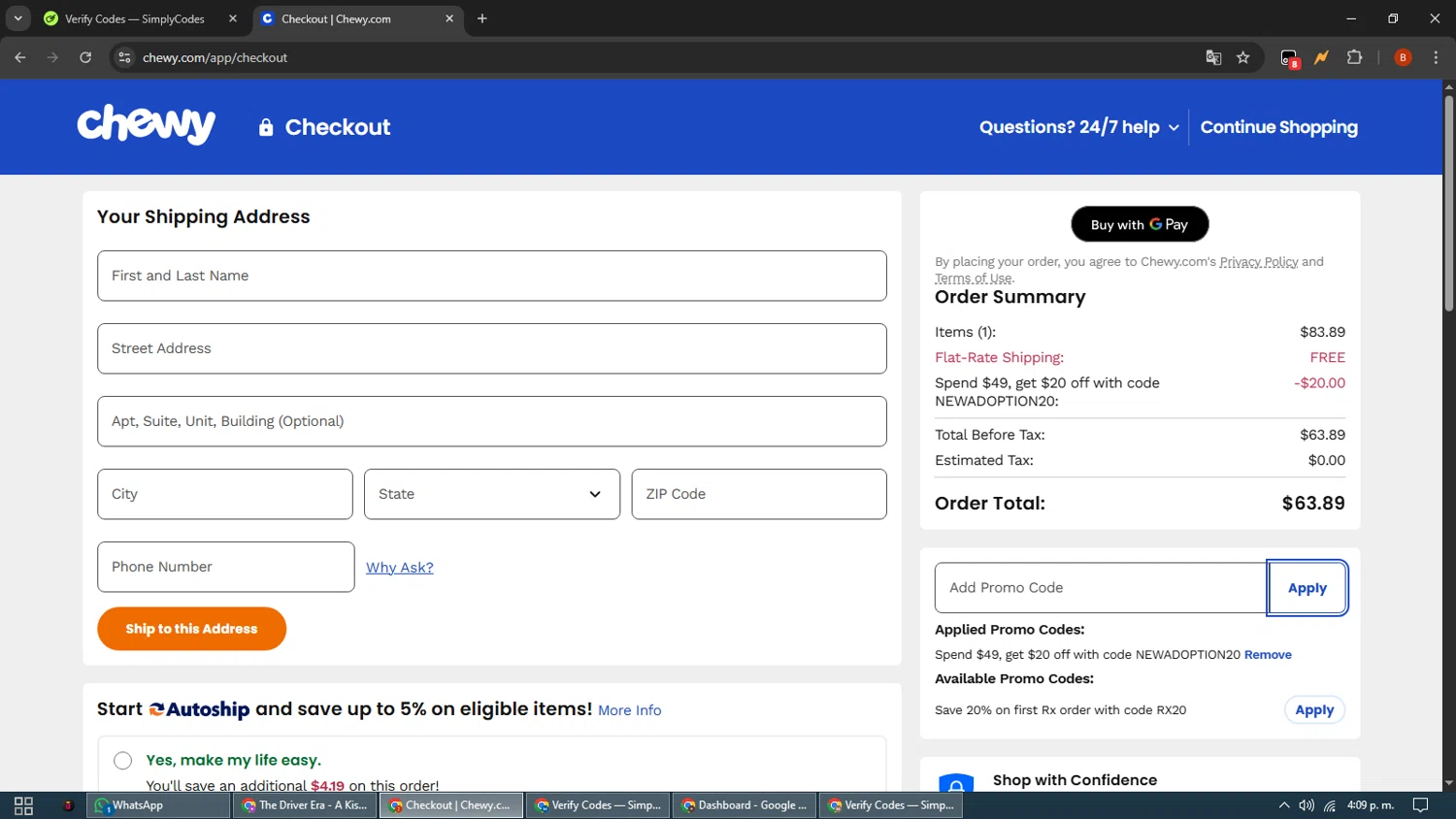Switch to the Verify Codes — SimplyCodes tab
1456x819 pixels.
(134, 18)
